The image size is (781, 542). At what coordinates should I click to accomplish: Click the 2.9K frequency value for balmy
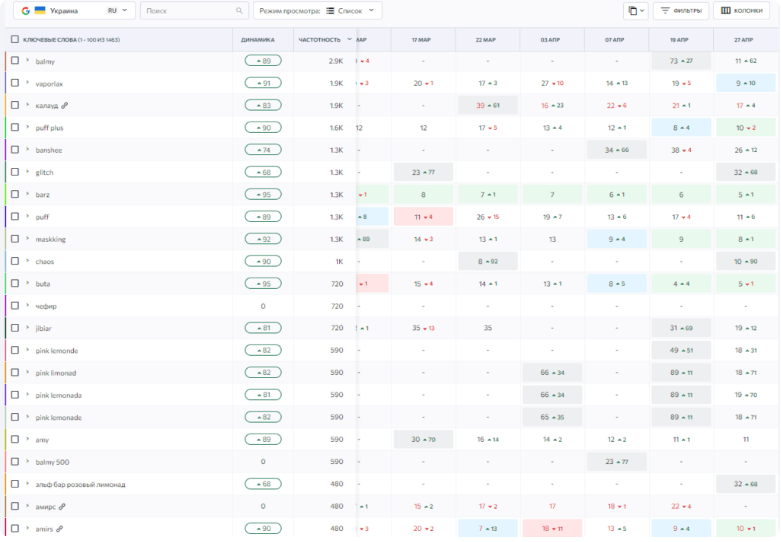point(336,61)
